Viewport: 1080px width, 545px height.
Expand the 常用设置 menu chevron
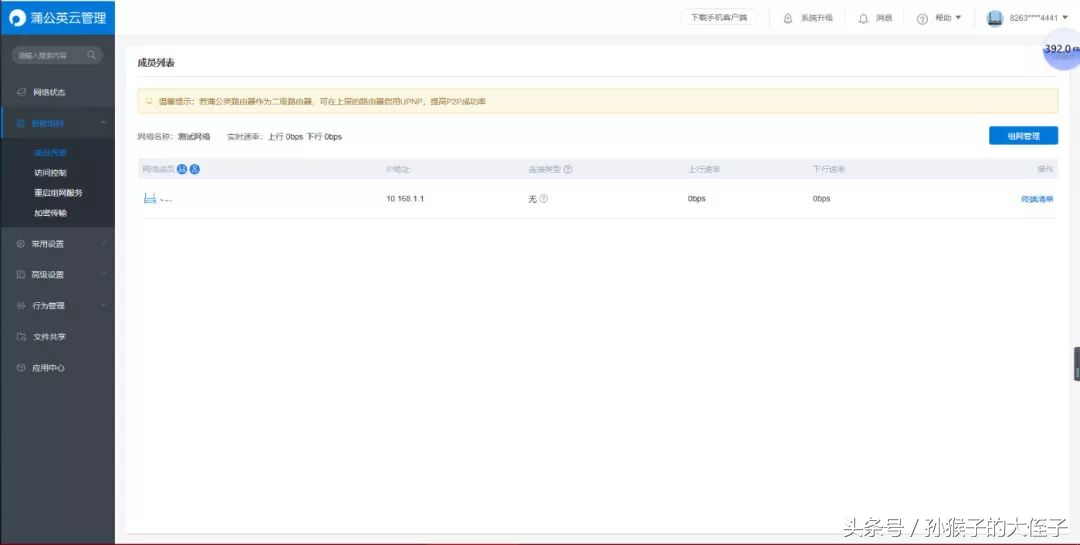[103, 244]
